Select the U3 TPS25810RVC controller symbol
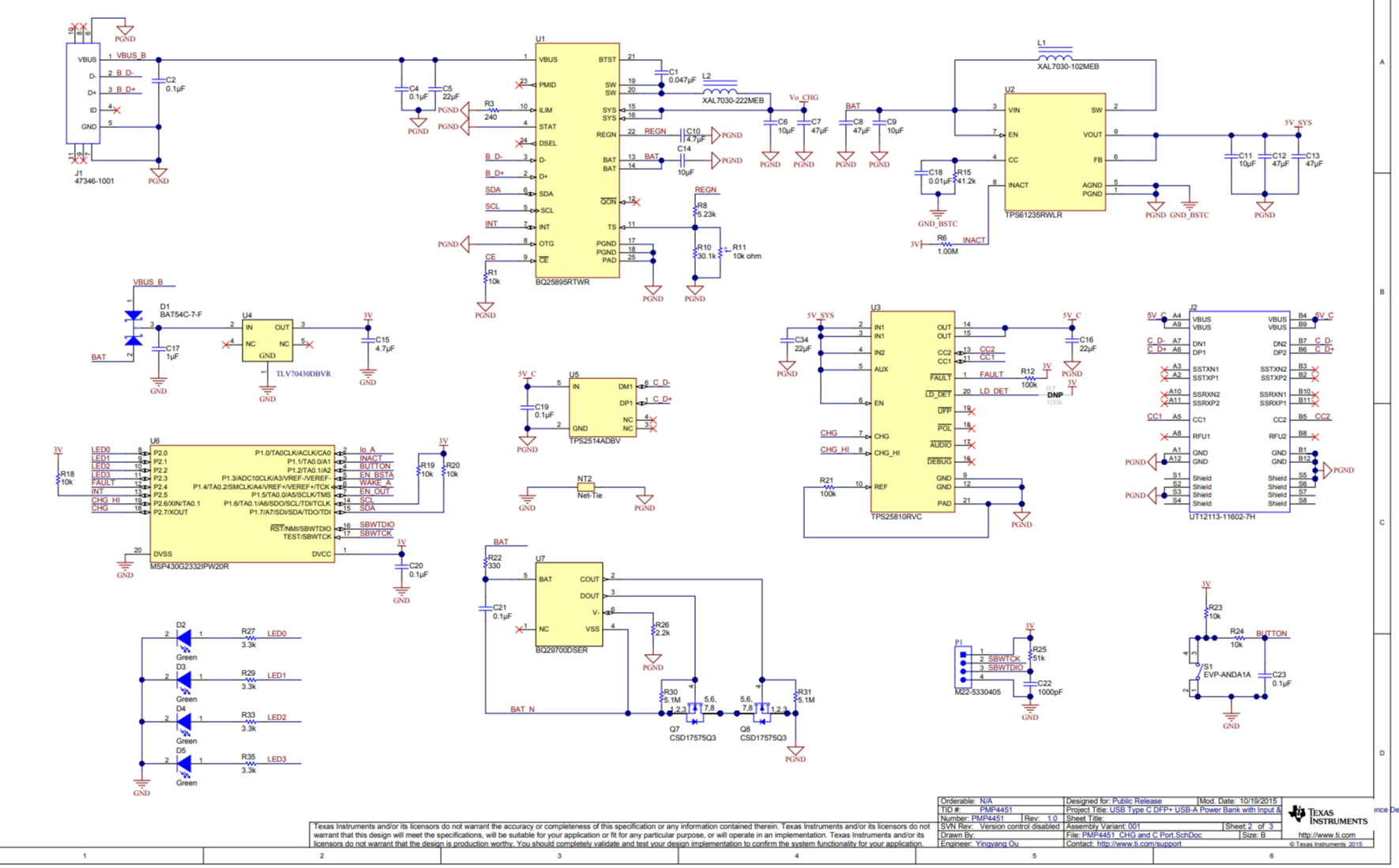Screen dimensions: 1399x868 click(912, 411)
